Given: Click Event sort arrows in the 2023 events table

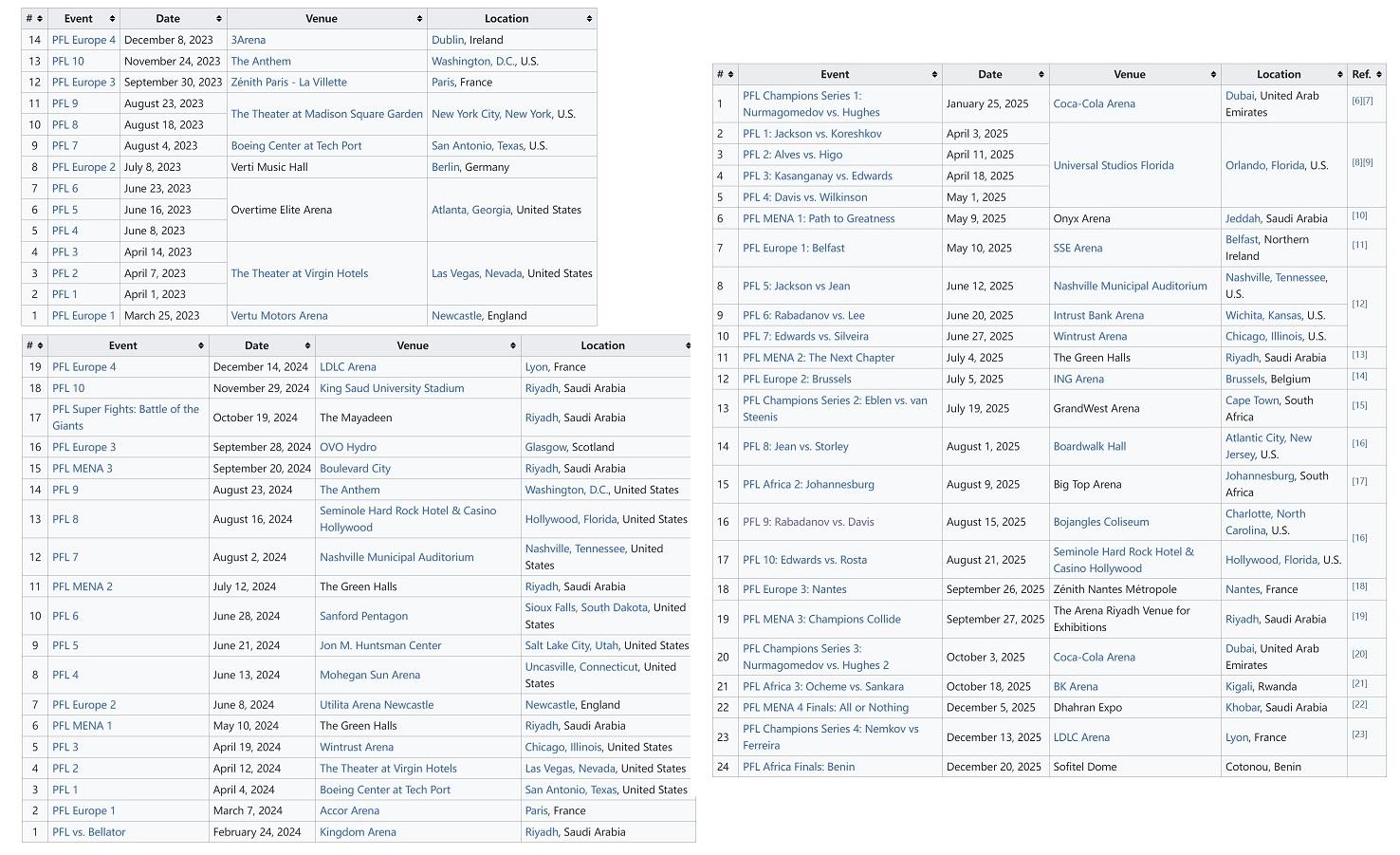Looking at the screenshot, I should 113,19.
